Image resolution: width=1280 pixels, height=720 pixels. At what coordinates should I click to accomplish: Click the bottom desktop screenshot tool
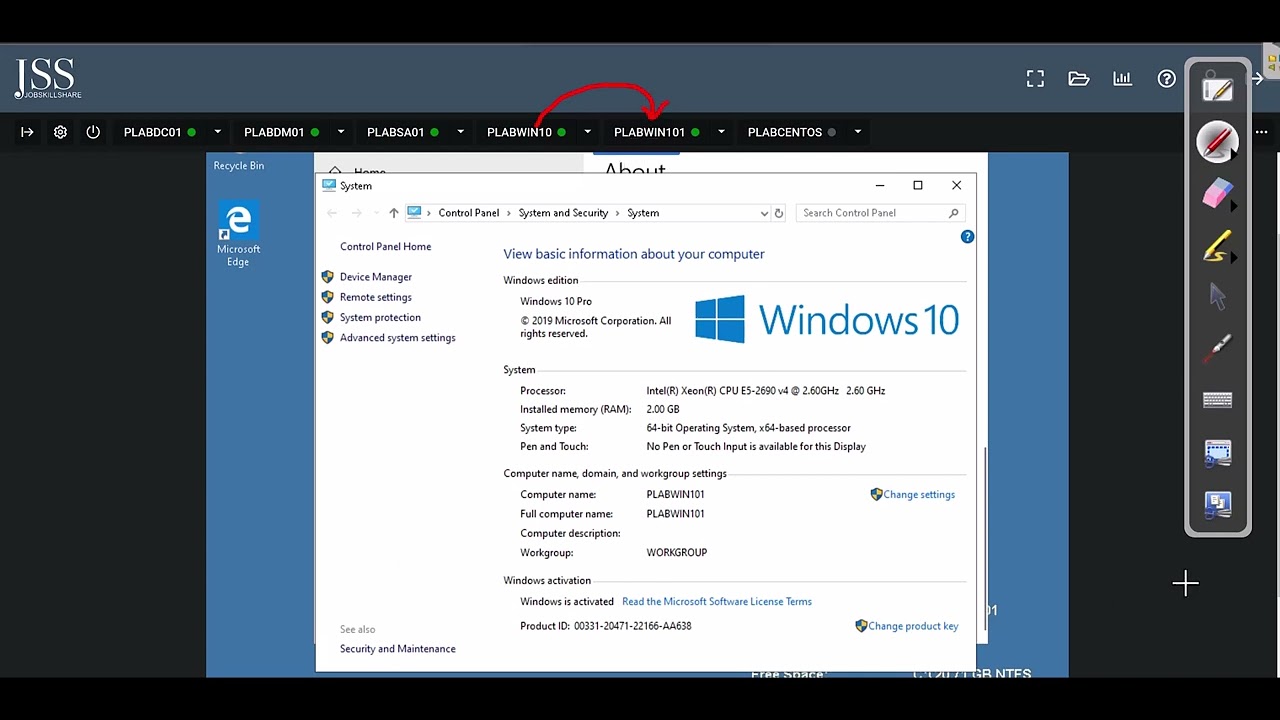click(1217, 505)
